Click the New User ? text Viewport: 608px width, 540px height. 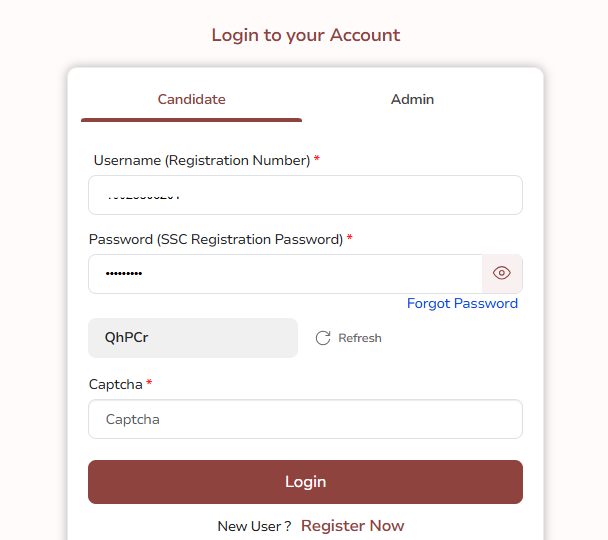pyautogui.click(x=254, y=526)
